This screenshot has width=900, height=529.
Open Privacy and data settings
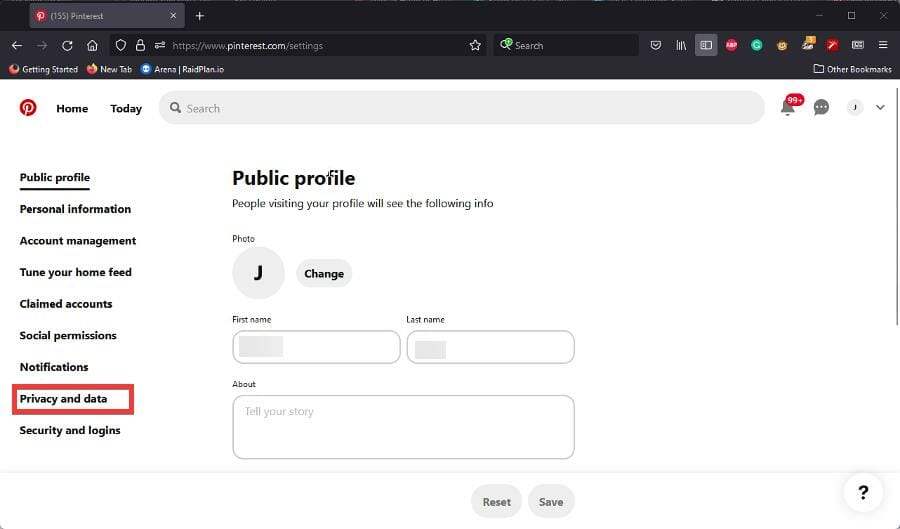(63, 399)
